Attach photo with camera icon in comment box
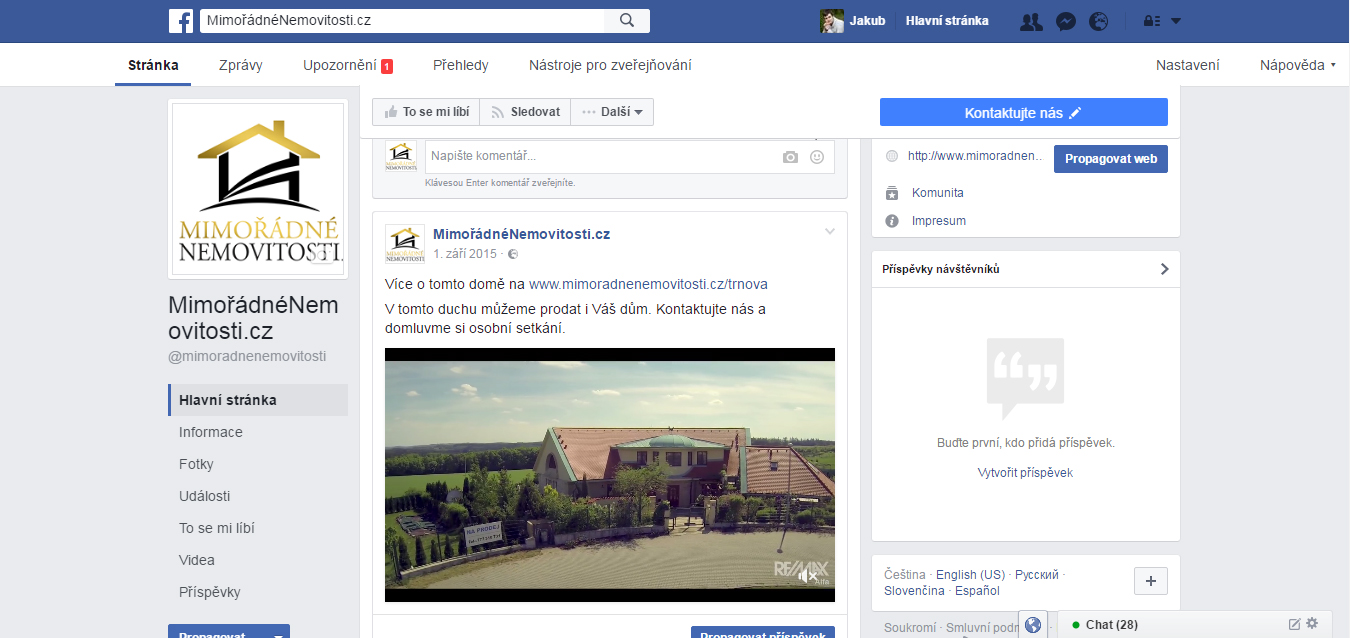This screenshot has height=638, width=1350. click(791, 157)
